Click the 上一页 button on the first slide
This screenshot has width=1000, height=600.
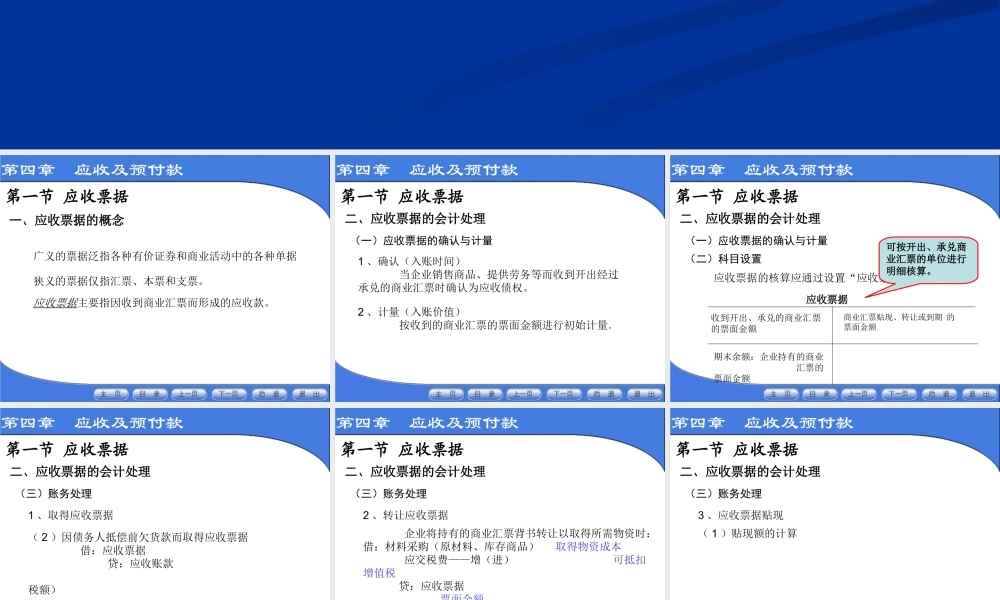(188, 394)
